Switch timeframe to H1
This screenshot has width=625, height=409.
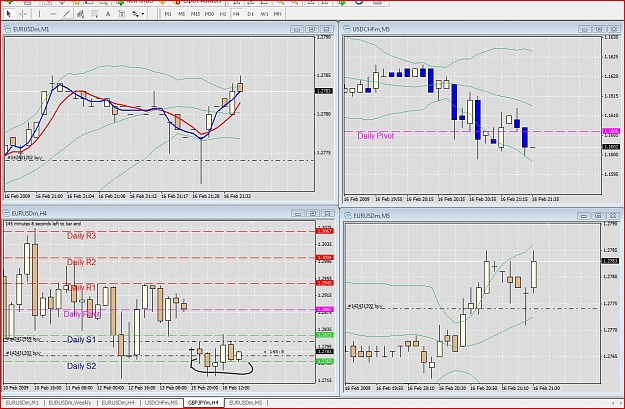(223, 14)
